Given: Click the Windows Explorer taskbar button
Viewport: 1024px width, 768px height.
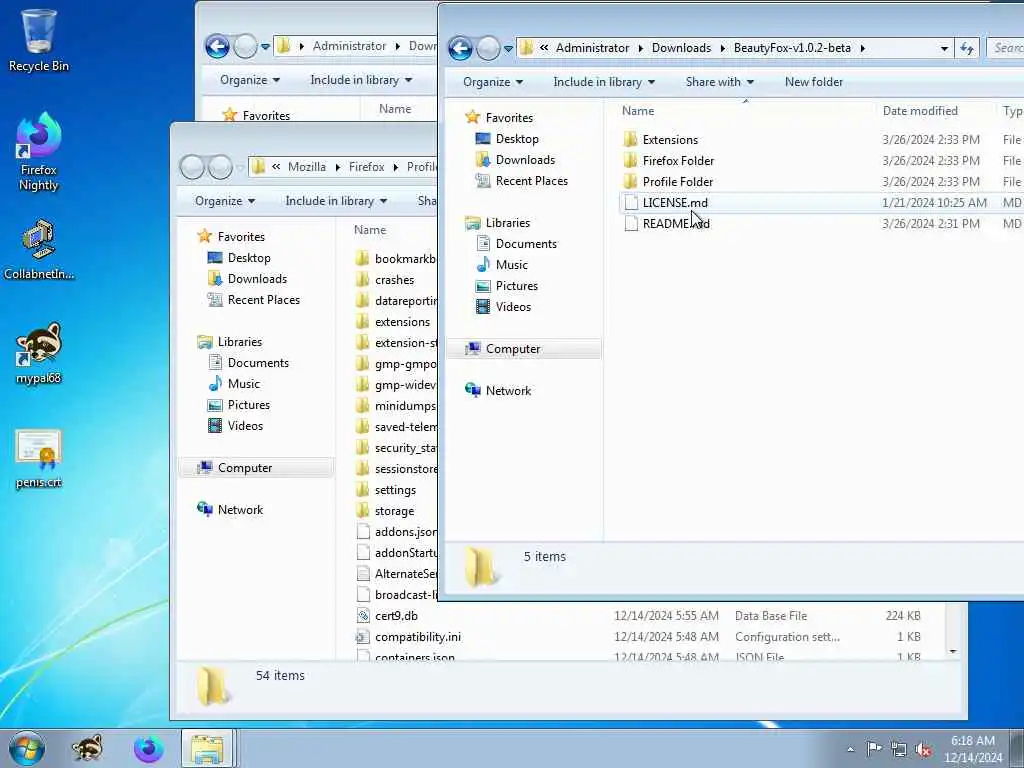Looking at the screenshot, I should 207,748.
